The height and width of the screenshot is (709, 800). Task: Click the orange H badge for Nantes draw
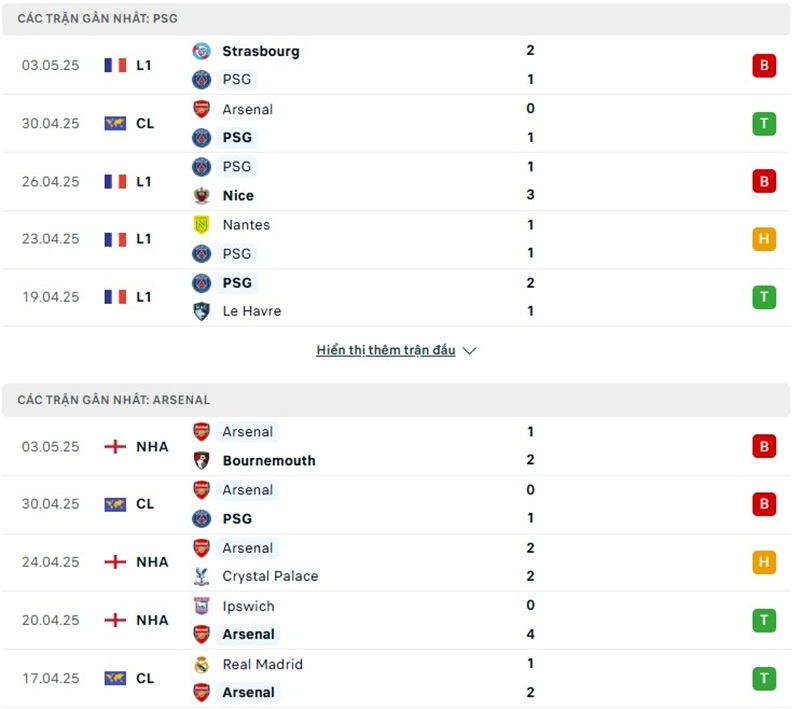[764, 239]
